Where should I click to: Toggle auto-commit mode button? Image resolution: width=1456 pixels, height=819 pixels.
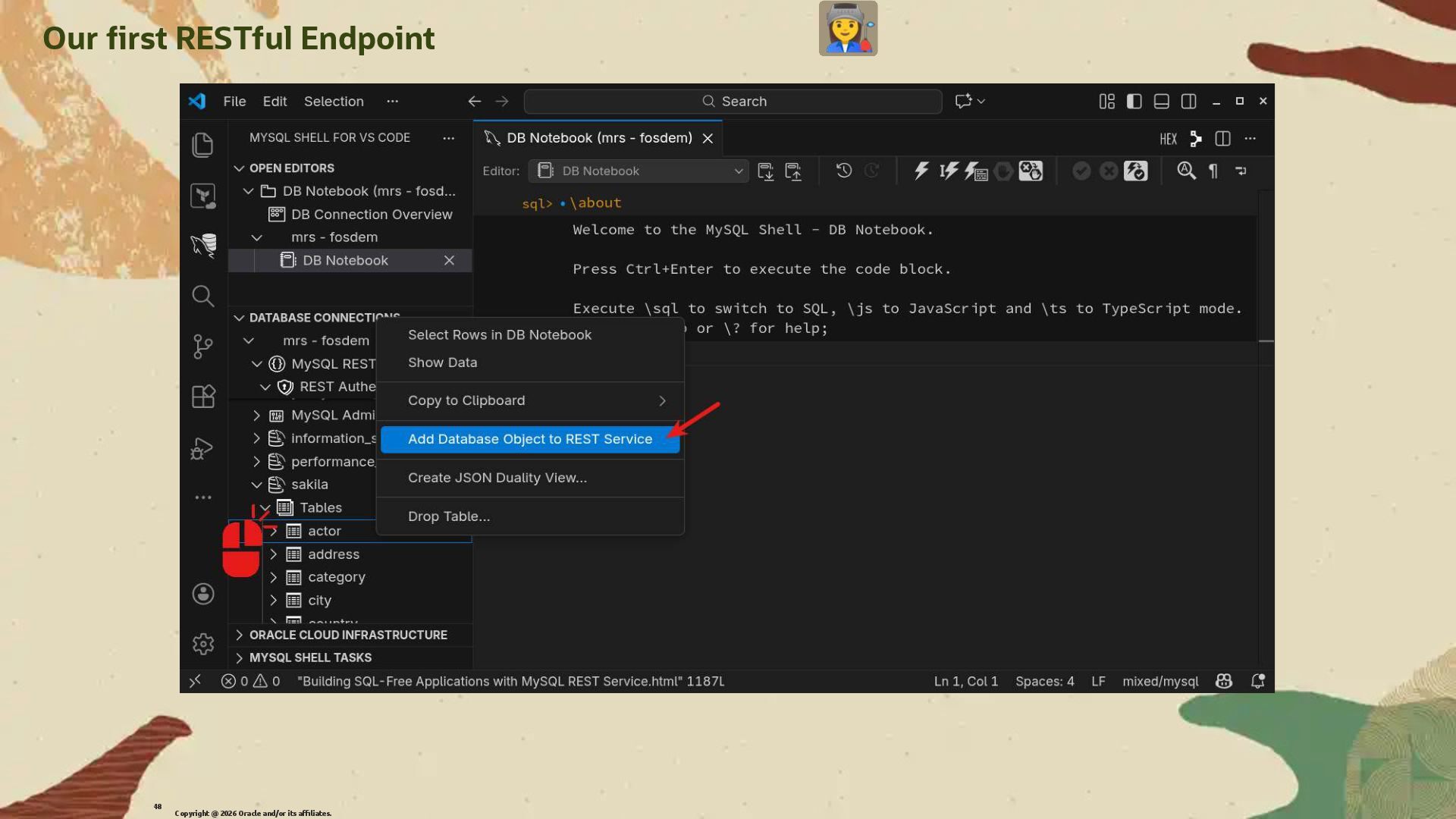(x=1135, y=171)
